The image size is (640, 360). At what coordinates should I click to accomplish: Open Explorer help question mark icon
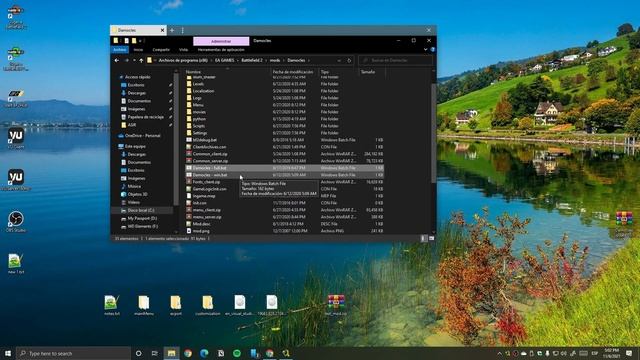pos(433,50)
